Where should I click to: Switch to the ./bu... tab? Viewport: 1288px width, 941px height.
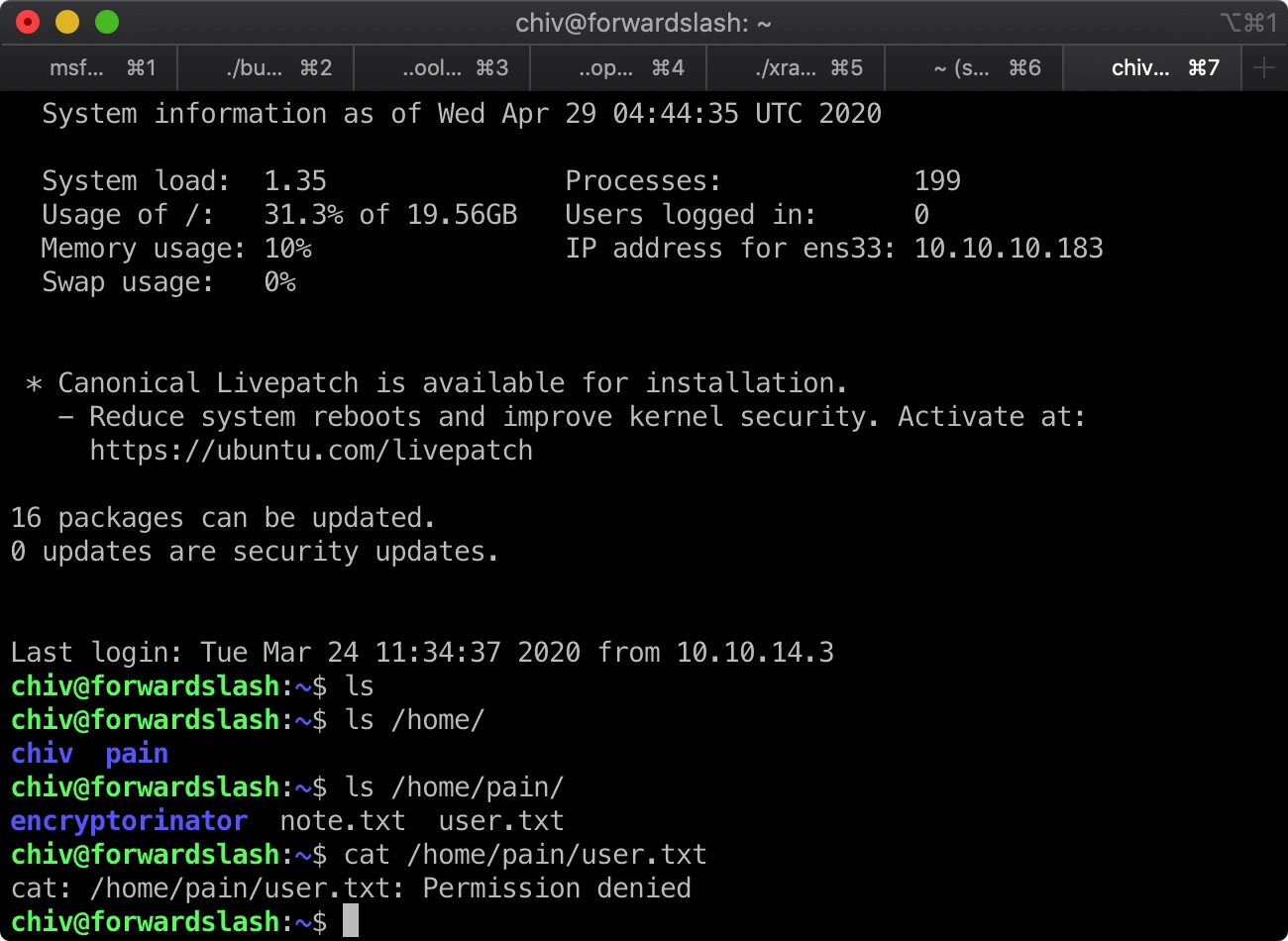(x=266, y=68)
